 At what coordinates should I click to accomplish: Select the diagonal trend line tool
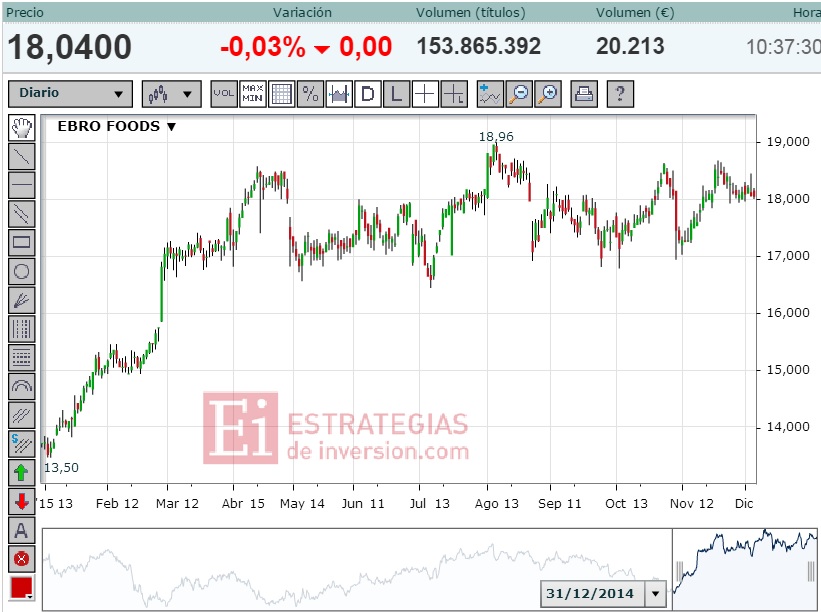[x=21, y=156]
